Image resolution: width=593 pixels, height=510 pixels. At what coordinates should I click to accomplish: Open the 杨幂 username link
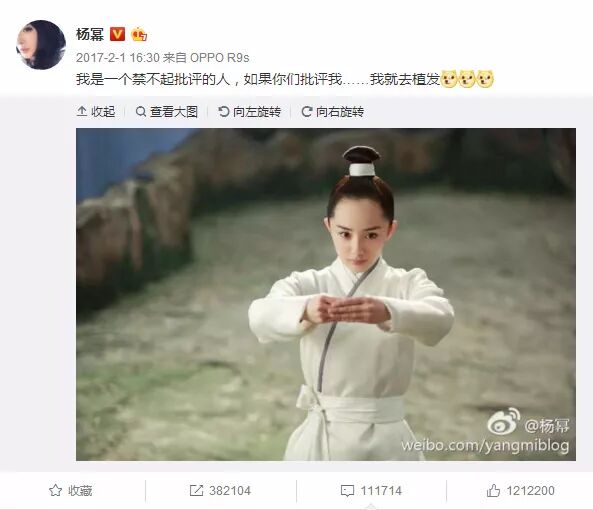(x=90, y=34)
